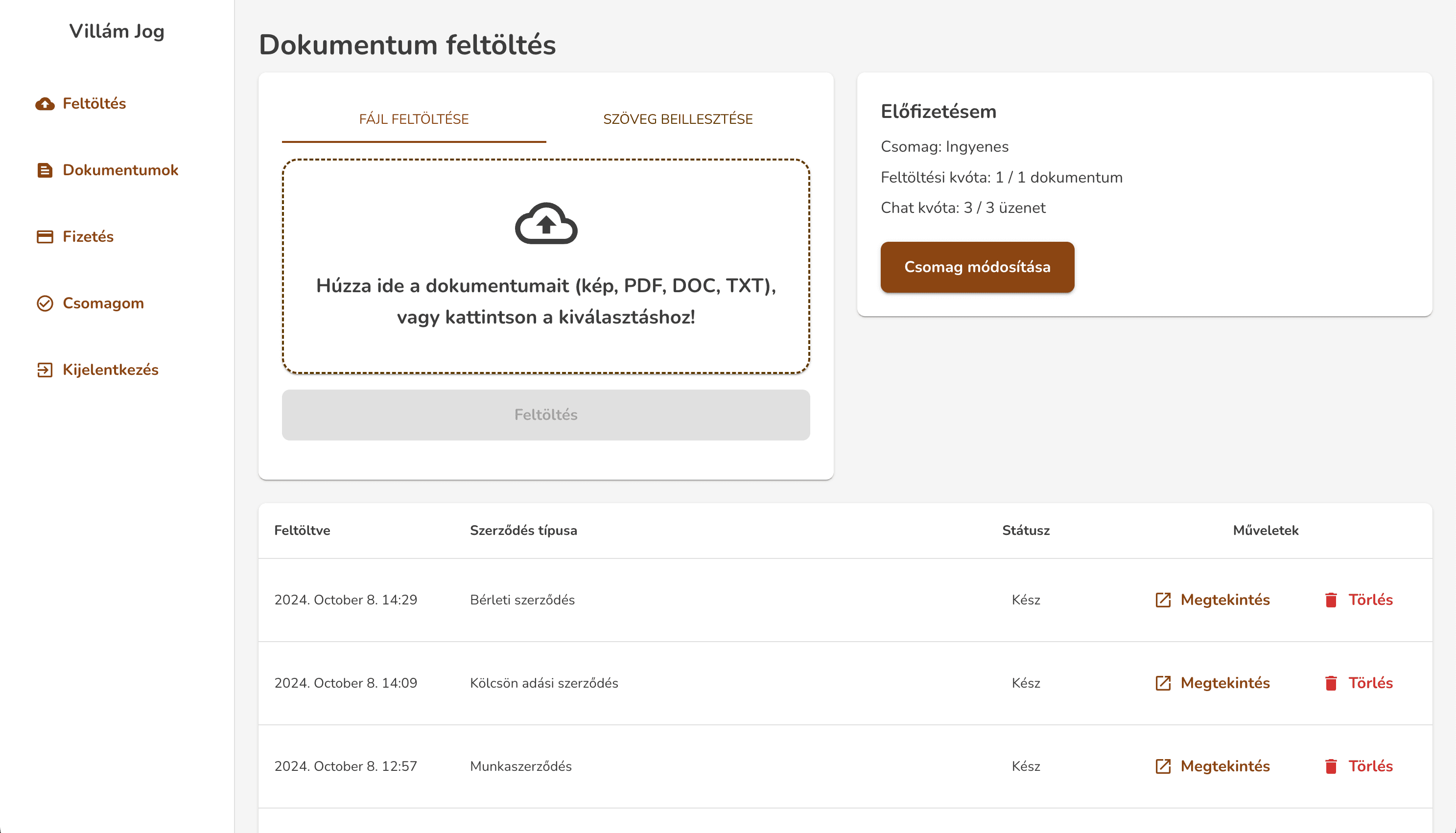Click trash icon for Munkaszerződés row

point(1331,766)
